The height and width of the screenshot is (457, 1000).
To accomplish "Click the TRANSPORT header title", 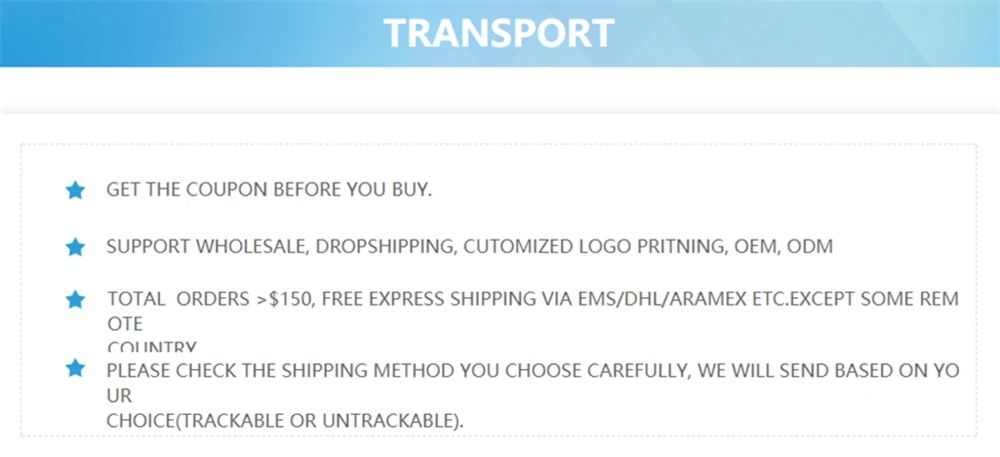I will [499, 34].
